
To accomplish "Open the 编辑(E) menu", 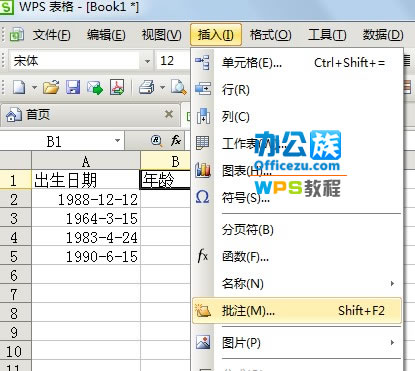I will (x=106, y=35).
